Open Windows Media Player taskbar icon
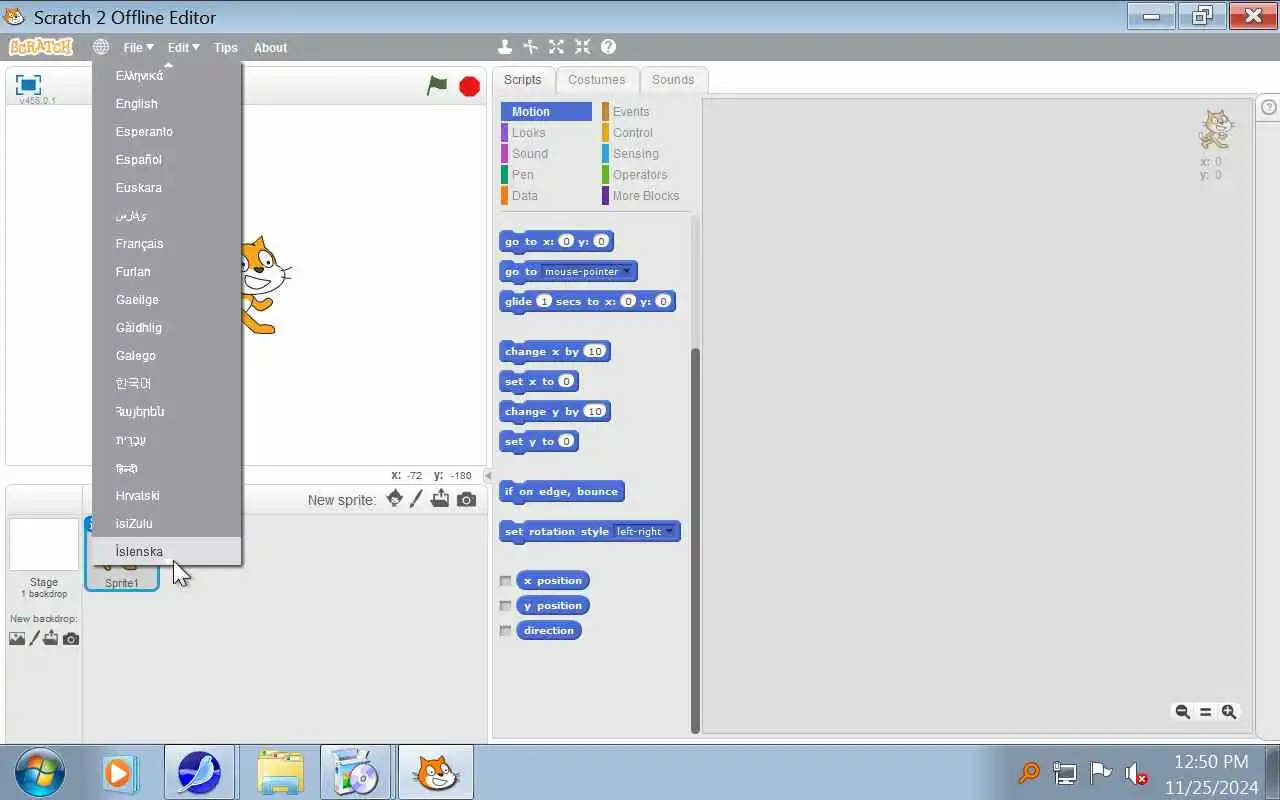The image size is (1280, 800). pyautogui.click(x=121, y=773)
